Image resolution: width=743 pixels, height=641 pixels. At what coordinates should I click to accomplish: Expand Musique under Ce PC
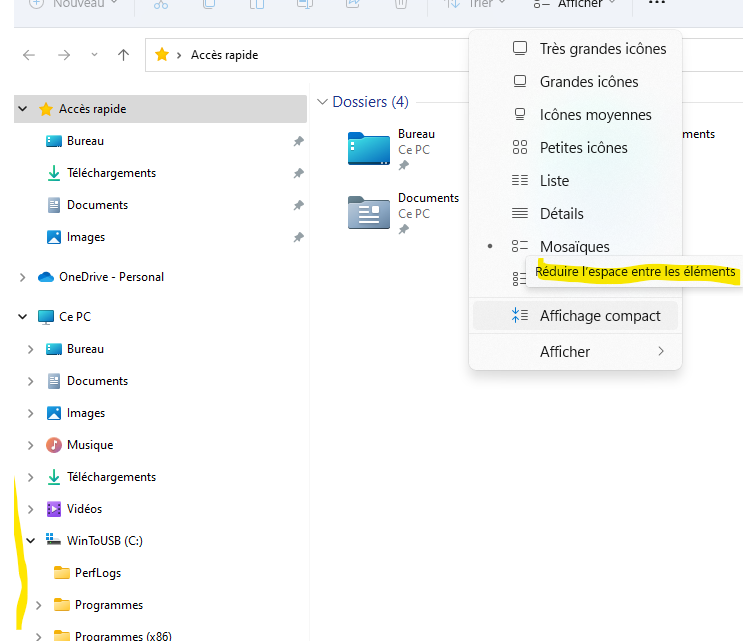(x=30, y=445)
